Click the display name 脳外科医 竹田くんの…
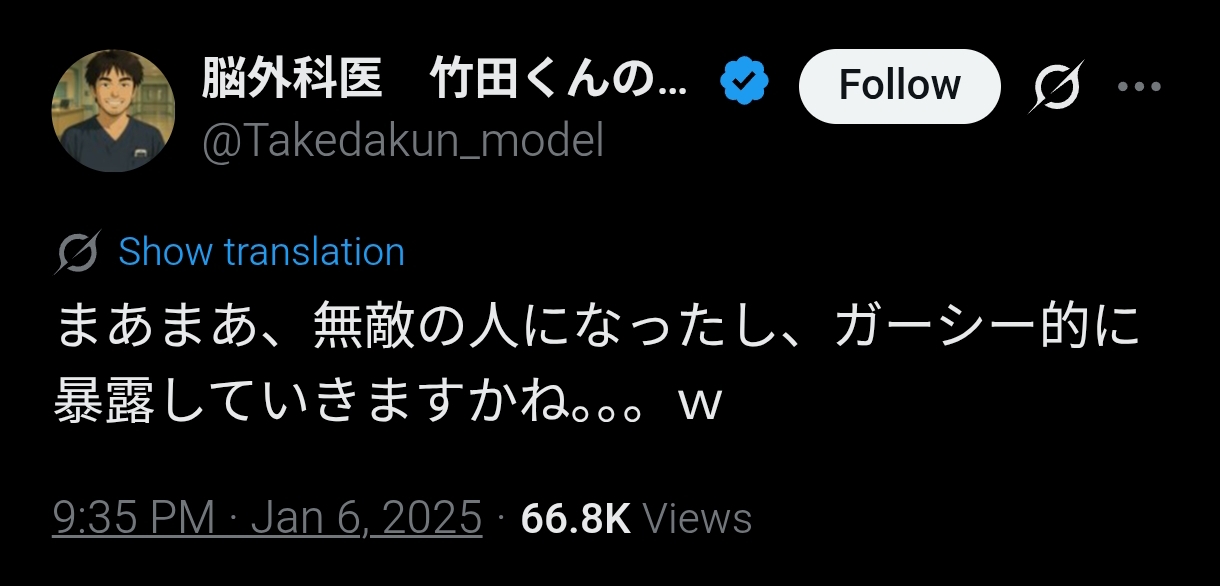The height and width of the screenshot is (586, 1220). [x=445, y=82]
